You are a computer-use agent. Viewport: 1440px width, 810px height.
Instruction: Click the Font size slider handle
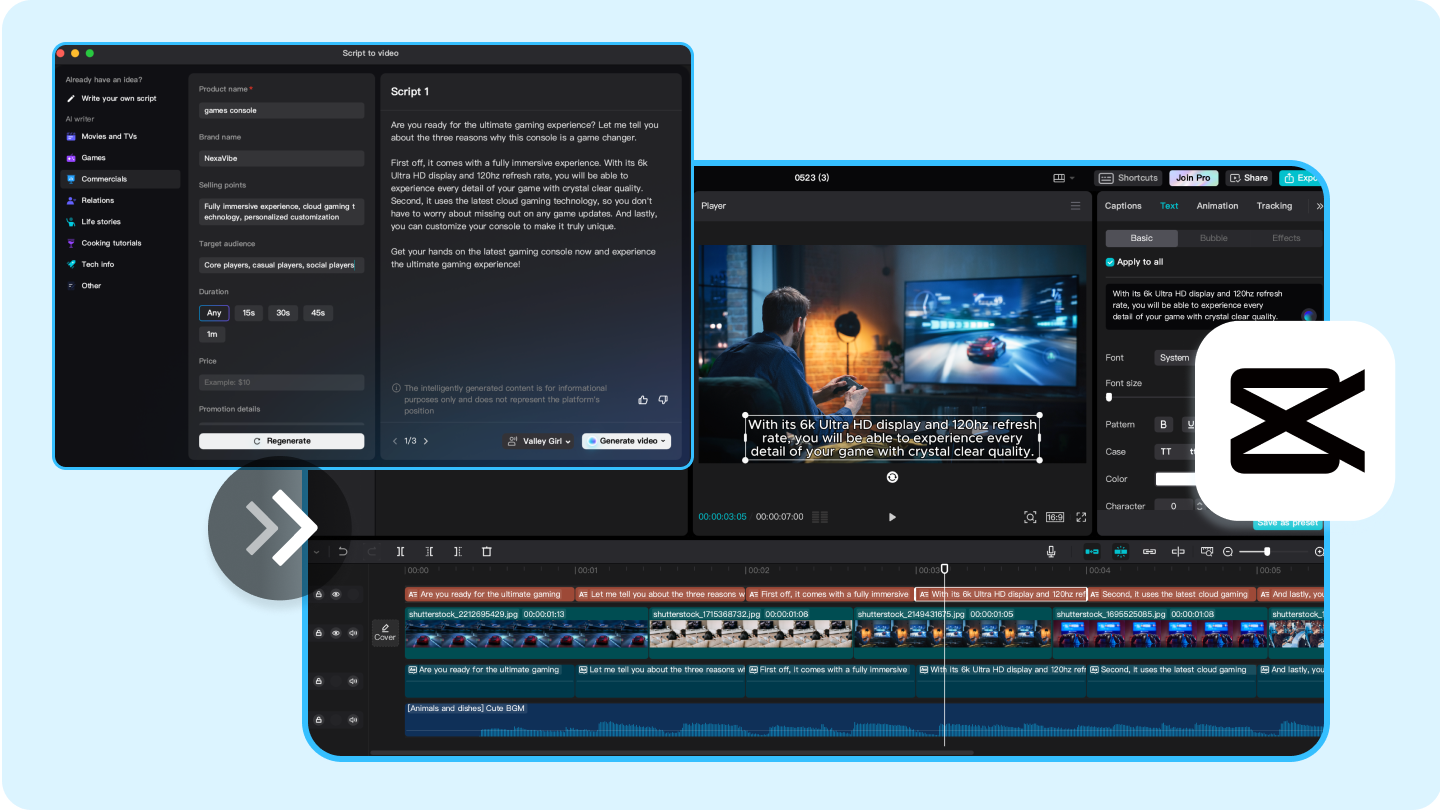[1108, 397]
